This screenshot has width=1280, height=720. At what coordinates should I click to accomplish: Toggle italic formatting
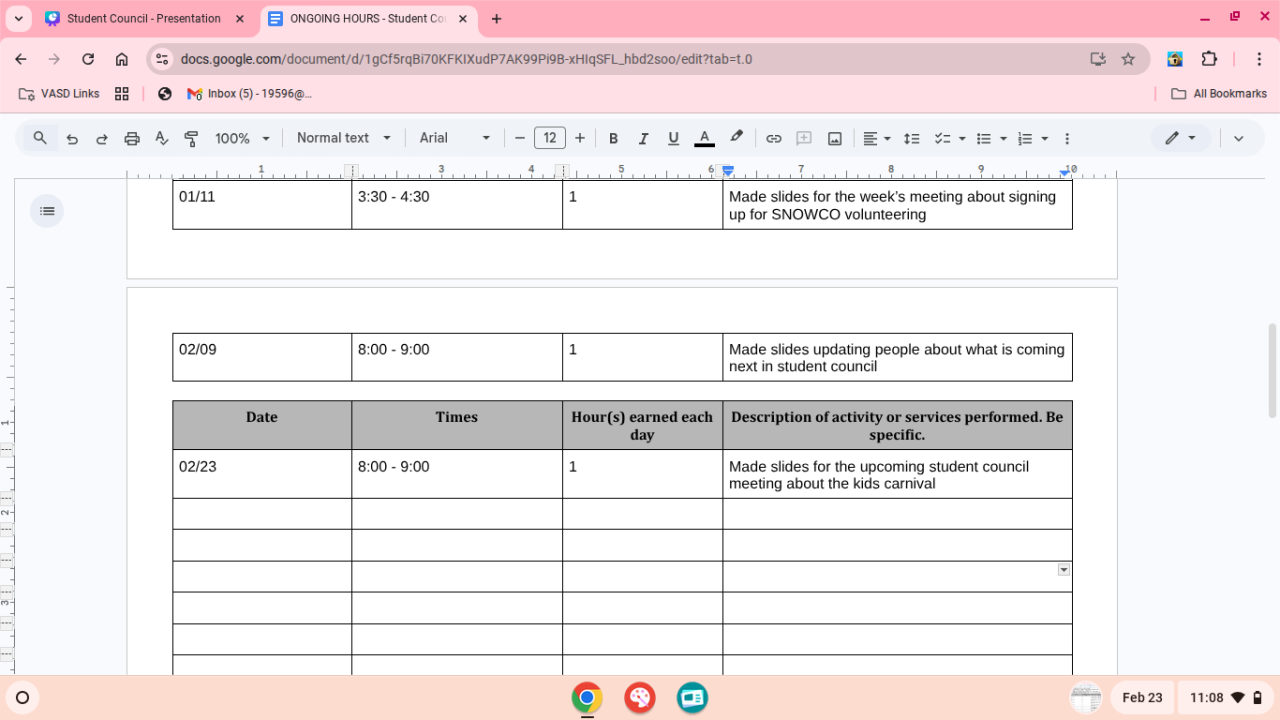[x=643, y=139]
